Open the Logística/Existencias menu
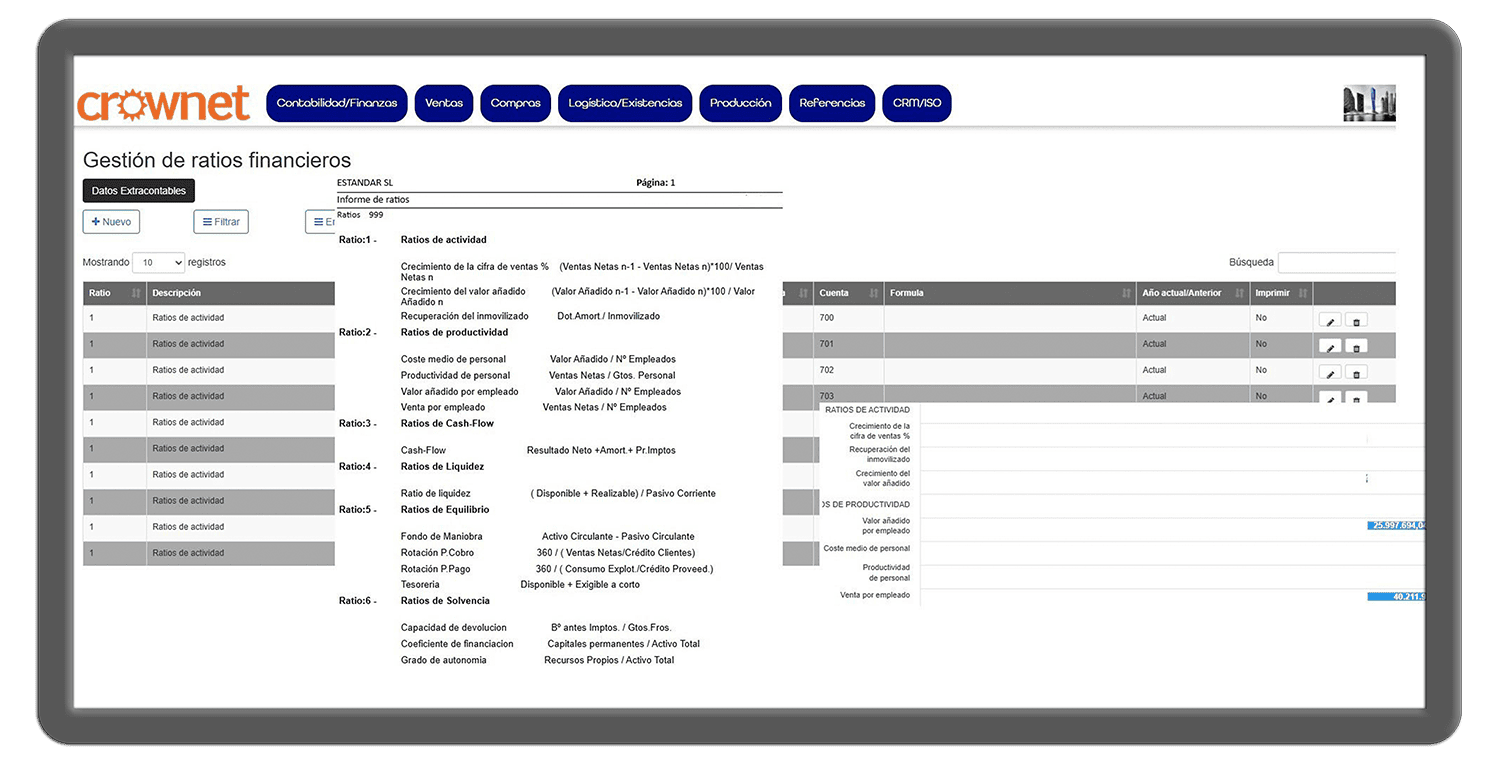 click(x=625, y=103)
